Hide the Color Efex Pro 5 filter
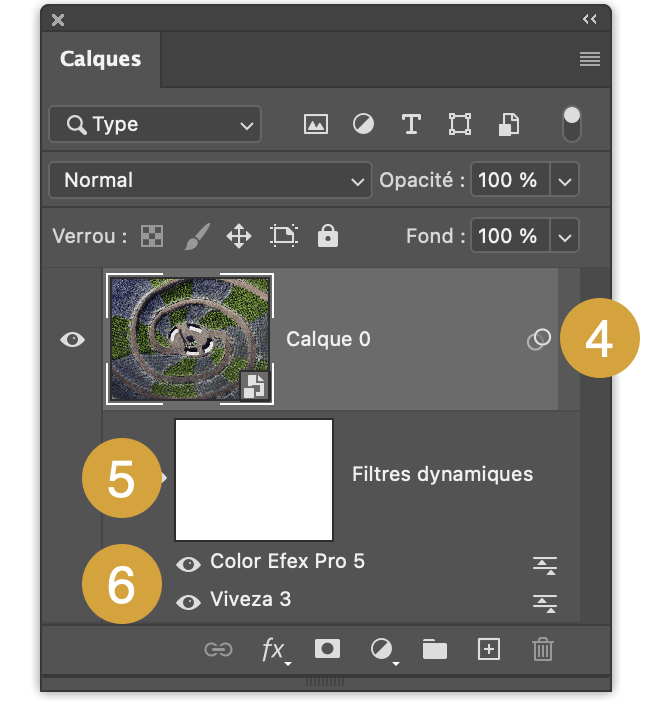This screenshot has height=706, width=654. point(189,564)
